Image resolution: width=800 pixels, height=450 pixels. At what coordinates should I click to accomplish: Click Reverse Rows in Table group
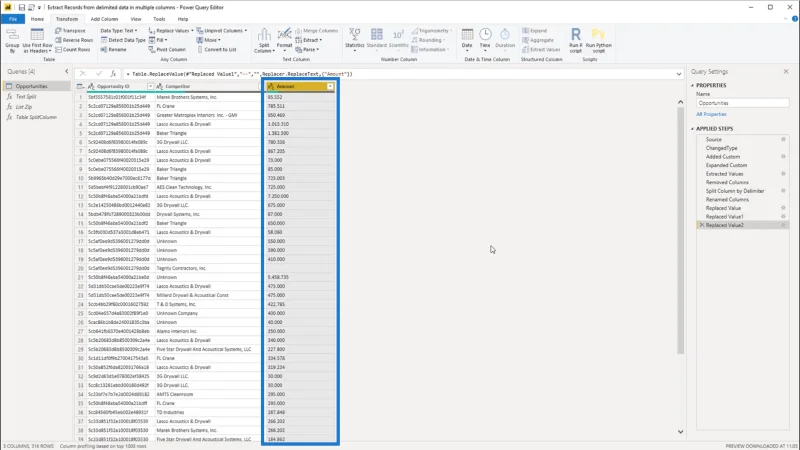[74, 40]
